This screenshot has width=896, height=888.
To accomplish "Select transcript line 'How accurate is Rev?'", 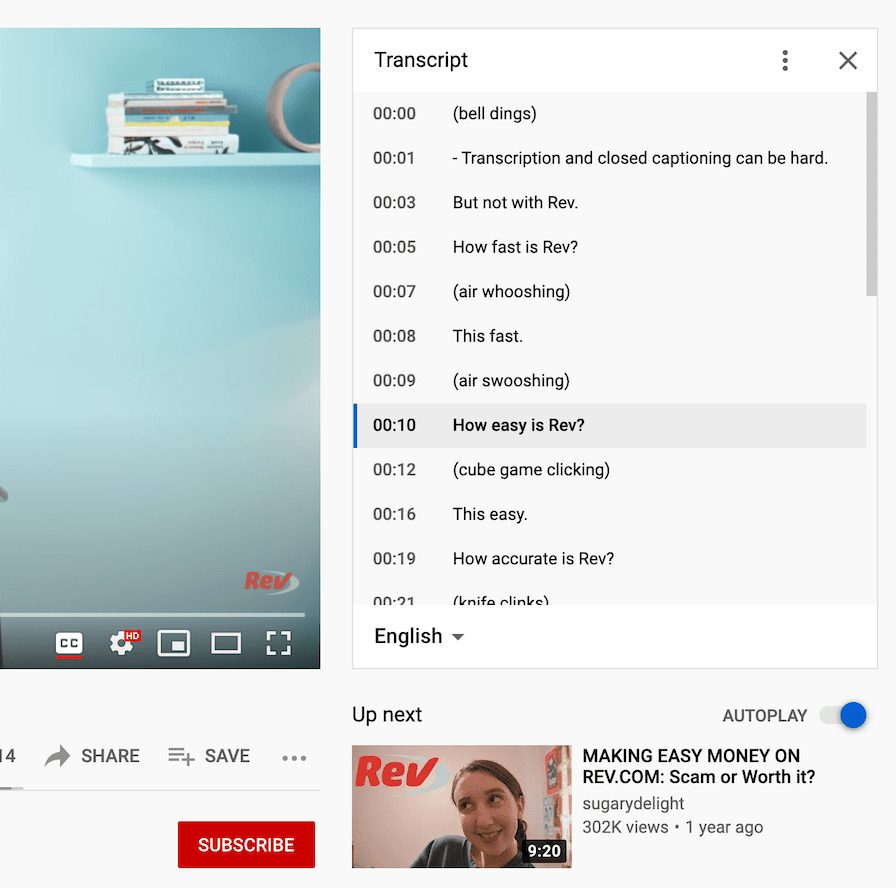I will tap(610, 559).
